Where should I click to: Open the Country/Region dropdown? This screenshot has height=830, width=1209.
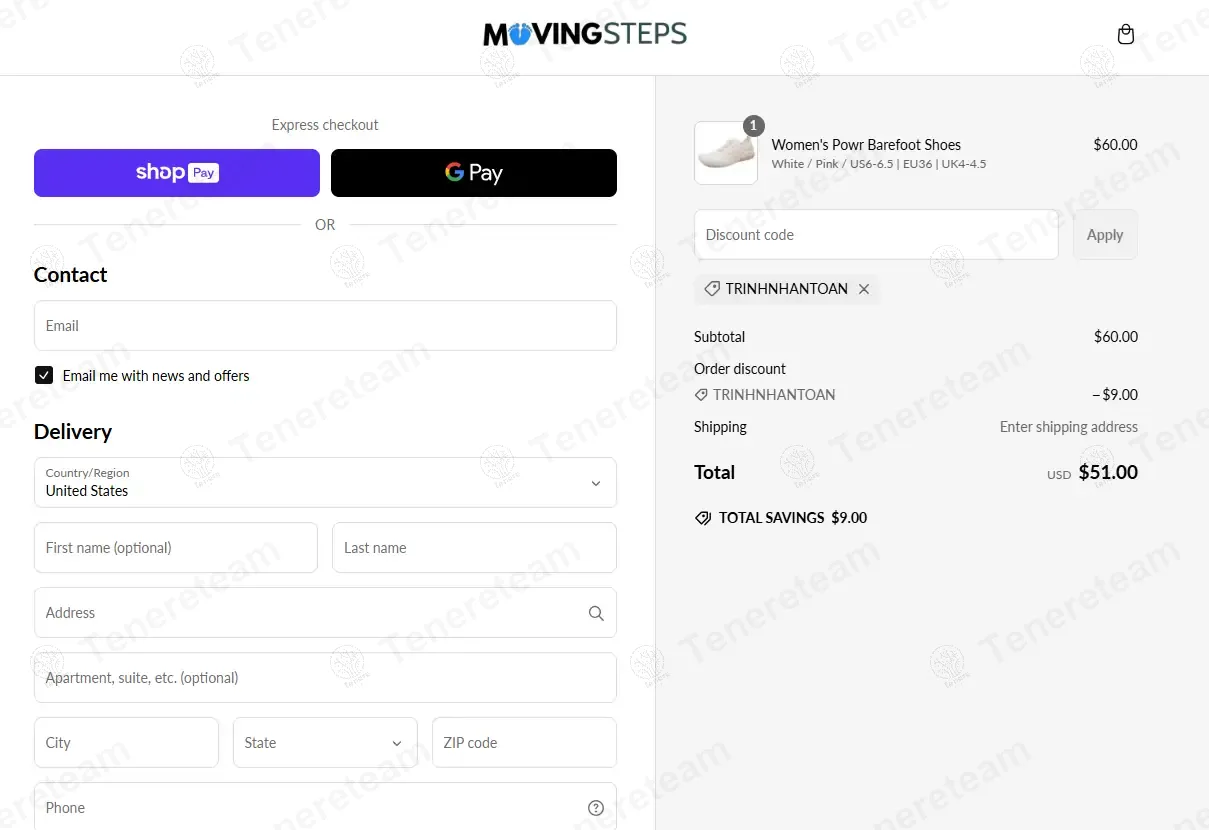click(x=325, y=483)
